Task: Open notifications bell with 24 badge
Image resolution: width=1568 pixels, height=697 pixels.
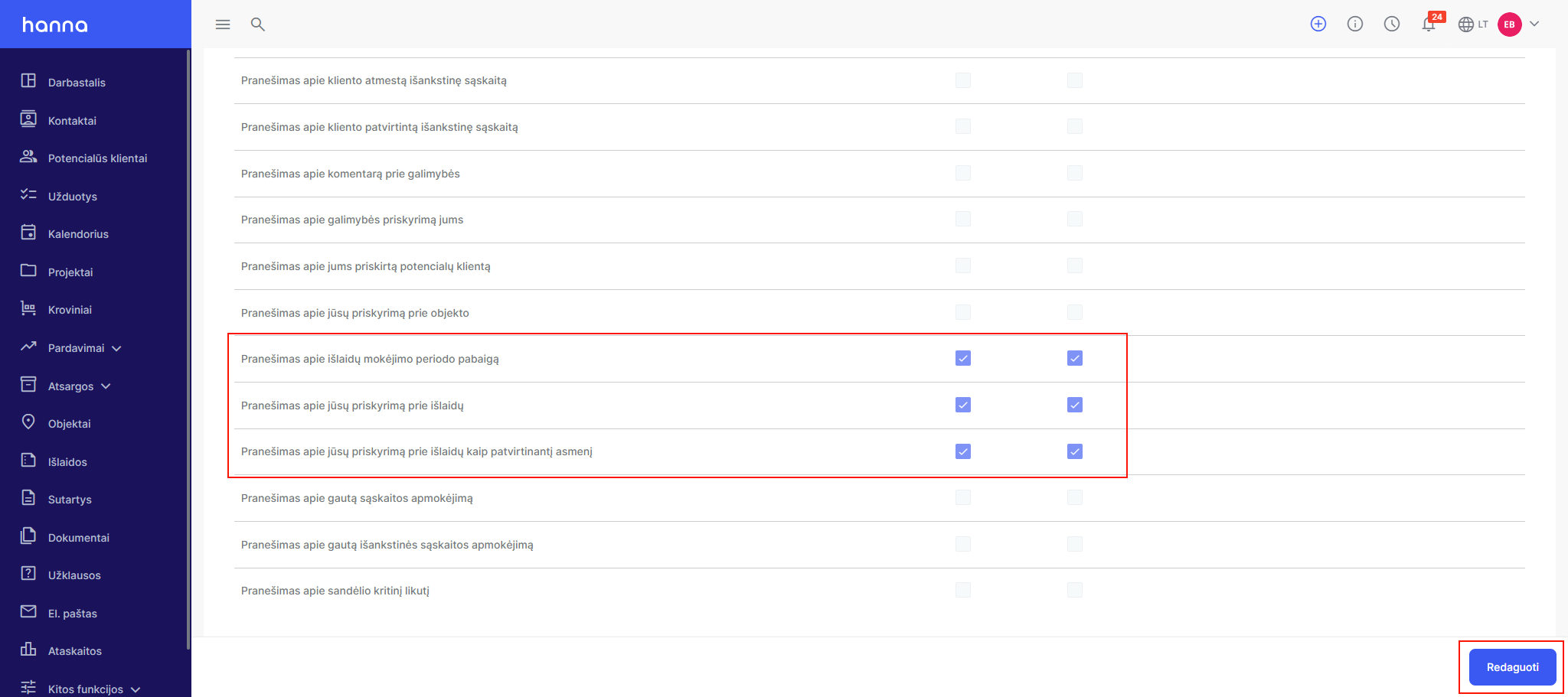Action: (1430, 23)
